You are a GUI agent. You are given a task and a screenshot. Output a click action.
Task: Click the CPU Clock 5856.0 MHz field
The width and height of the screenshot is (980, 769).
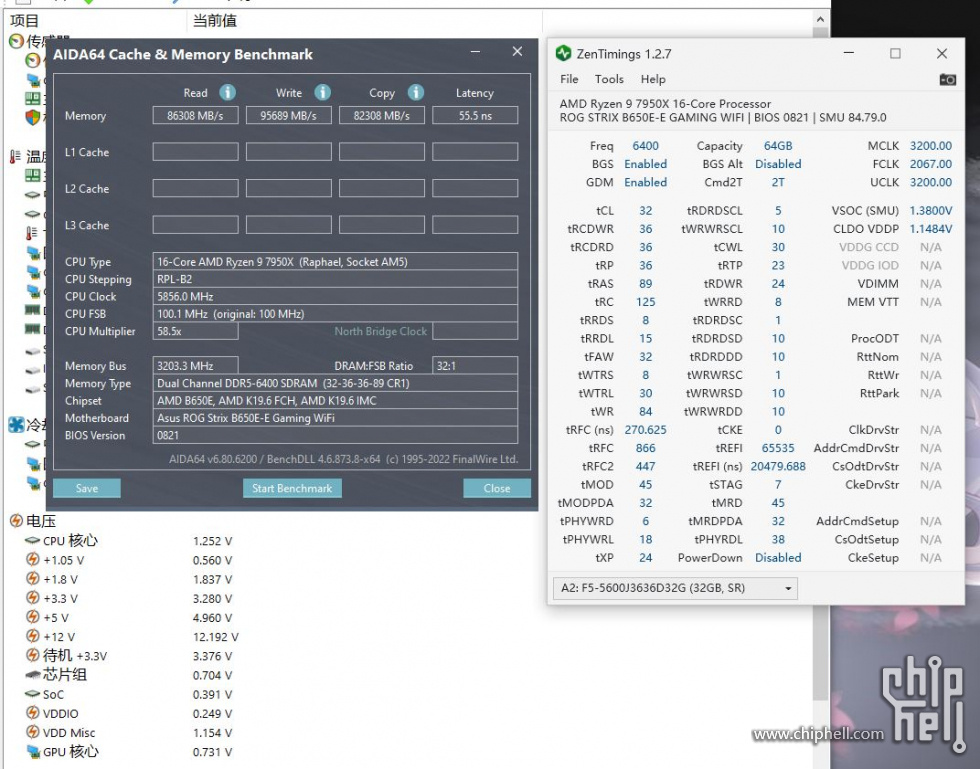(x=335, y=296)
